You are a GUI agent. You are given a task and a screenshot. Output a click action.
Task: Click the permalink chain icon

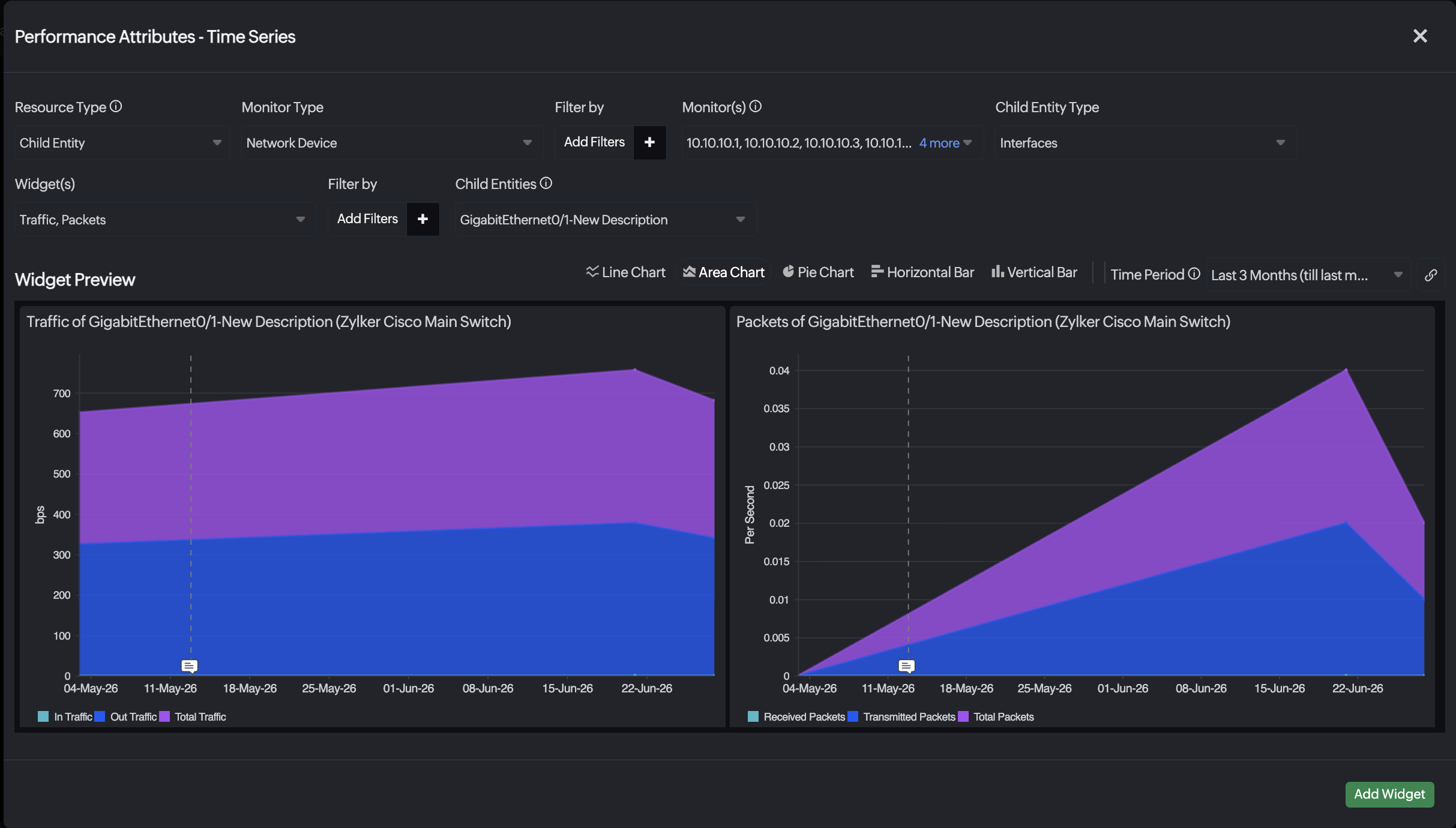[x=1431, y=275]
